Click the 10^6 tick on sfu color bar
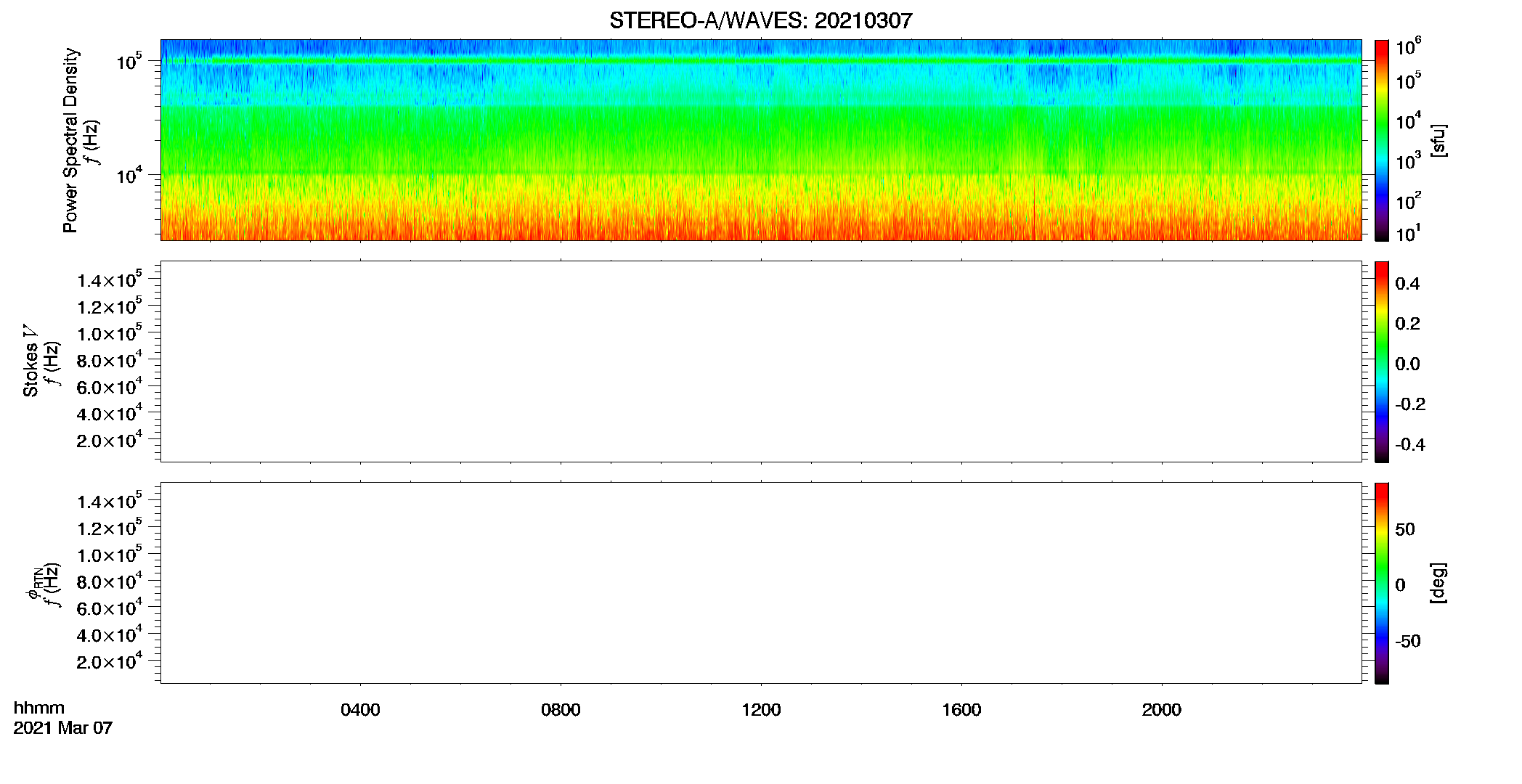 coord(1408,47)
